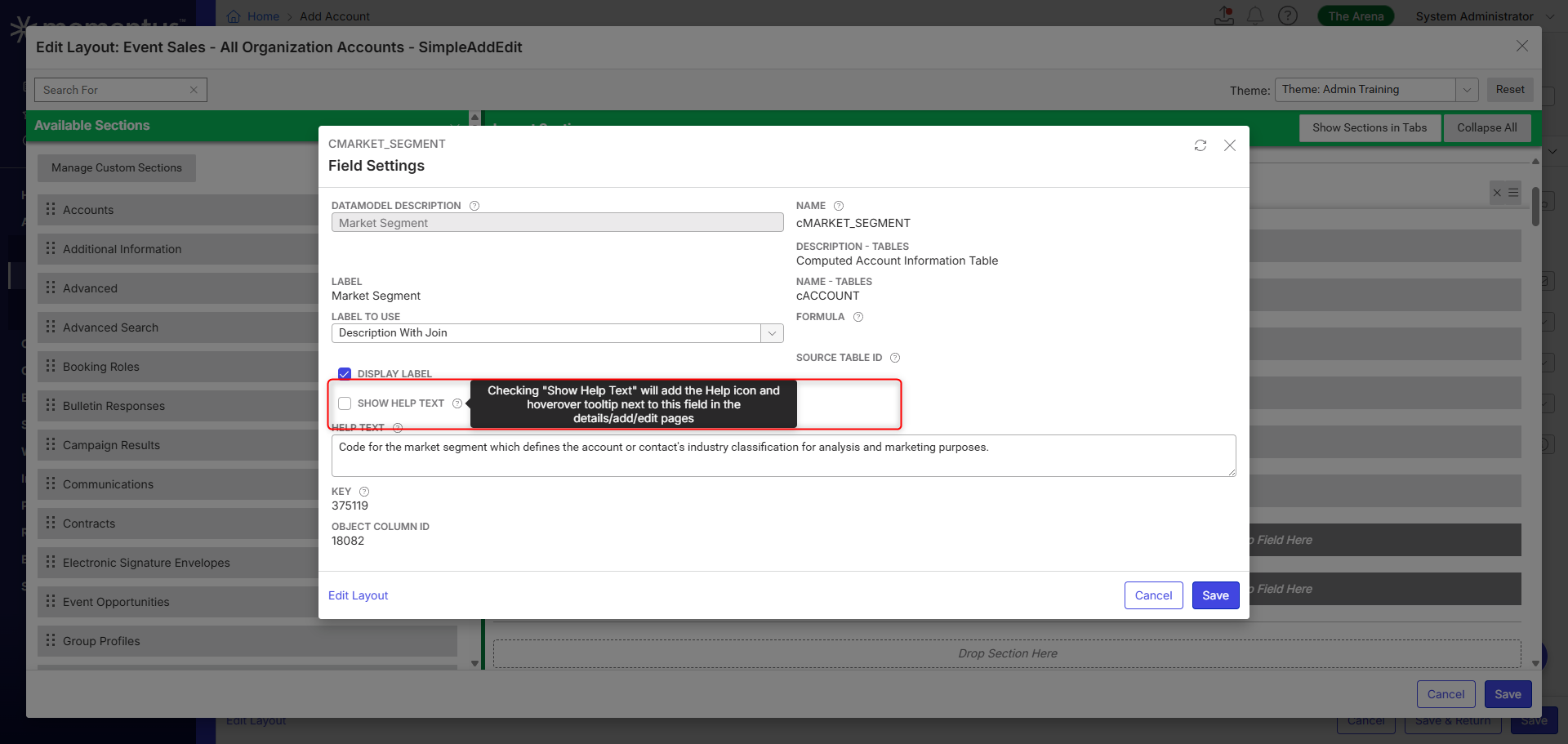Click the Drop Section Here zone

(x=1007, y=653)
